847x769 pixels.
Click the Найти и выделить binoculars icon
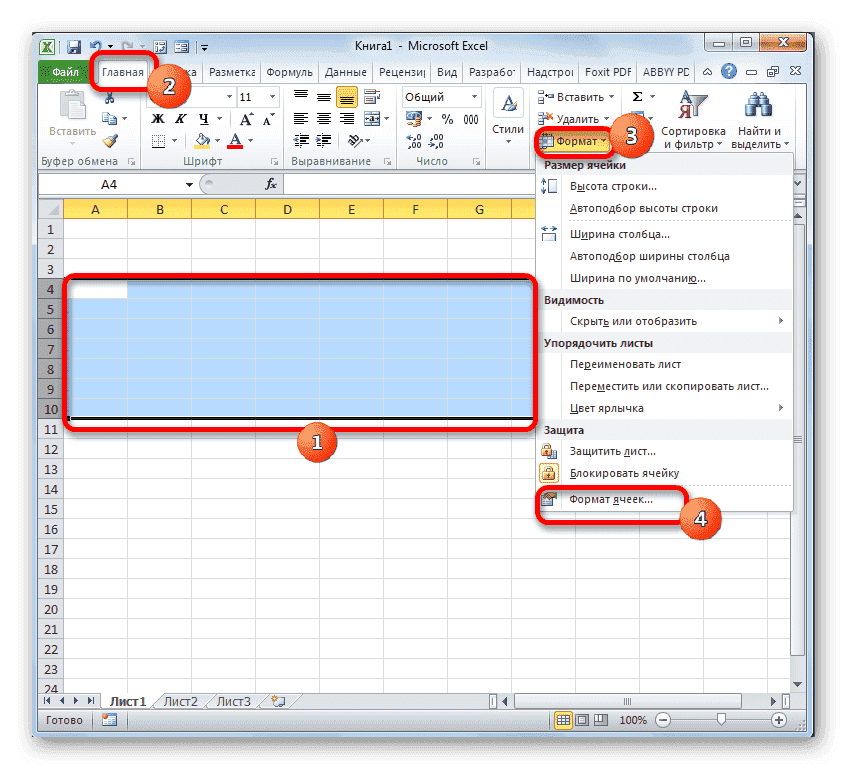(756, 105)
